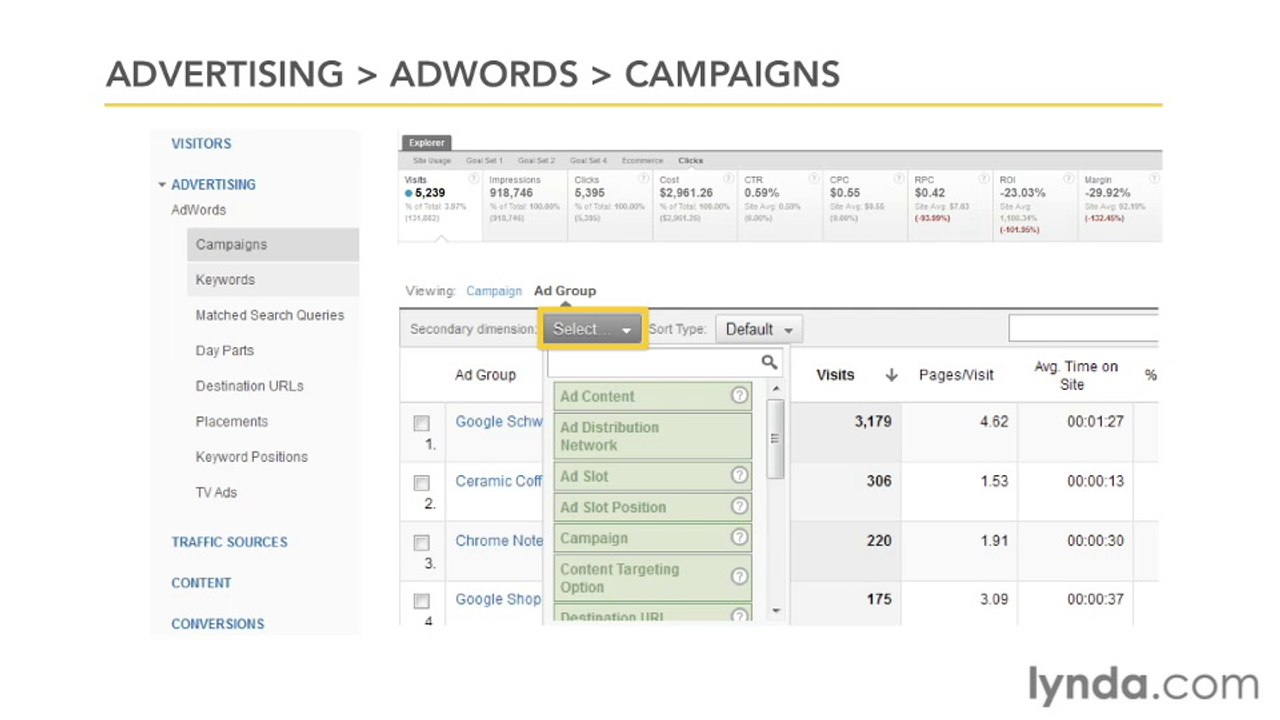Viewport: 1280px width, 720px height.
Task: Switch to the Ecommerce tab
Action: pos(642,160)
